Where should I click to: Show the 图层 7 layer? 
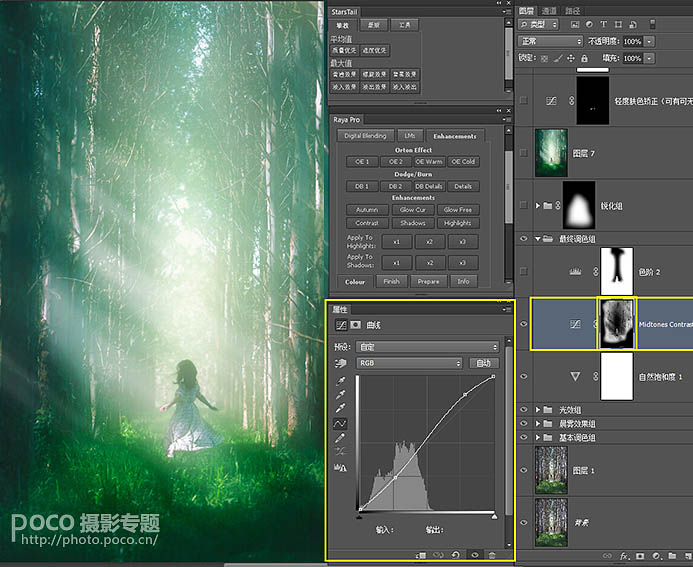point(524,153)
